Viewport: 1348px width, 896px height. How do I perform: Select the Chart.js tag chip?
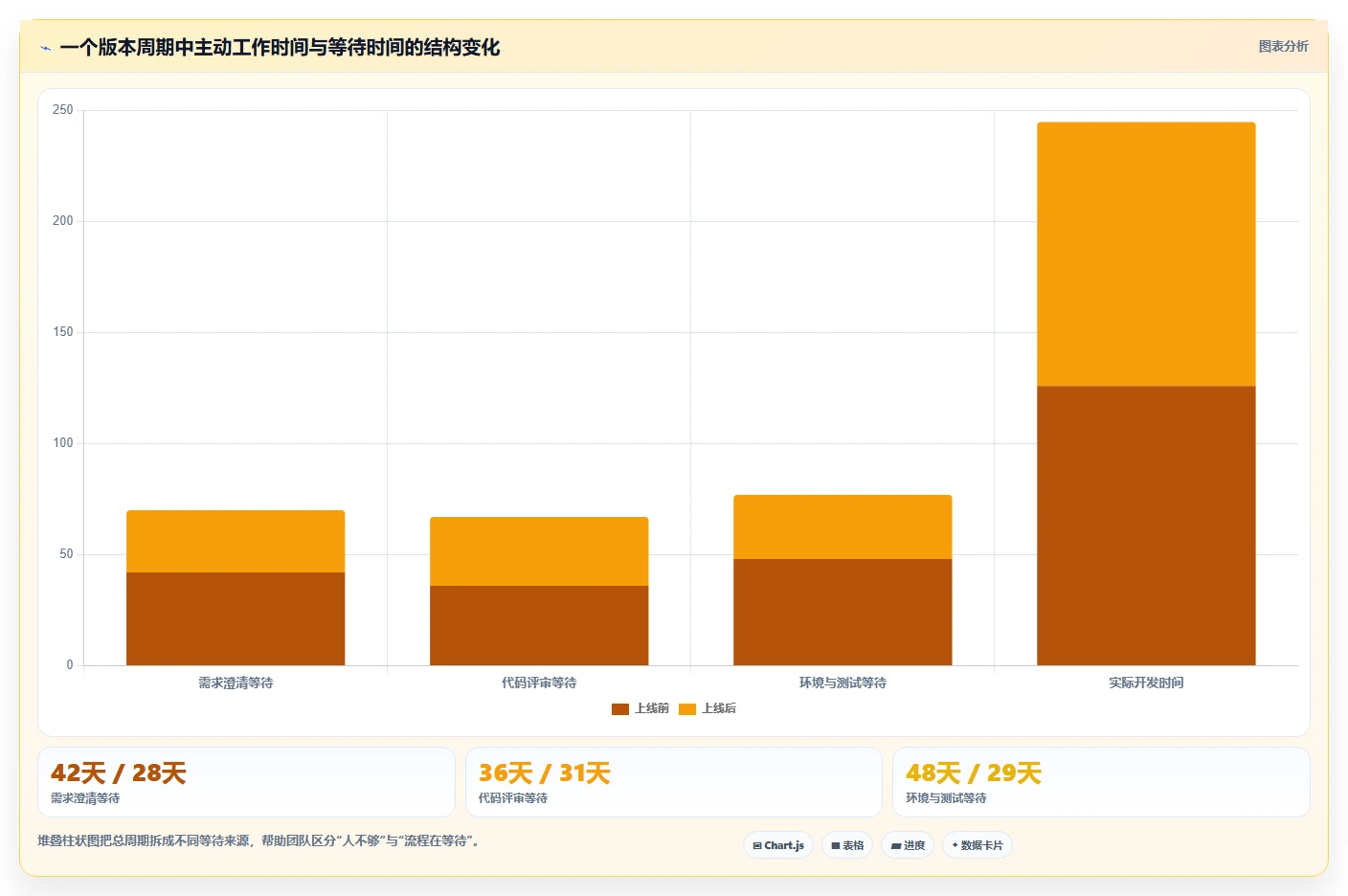pos(778,845)
